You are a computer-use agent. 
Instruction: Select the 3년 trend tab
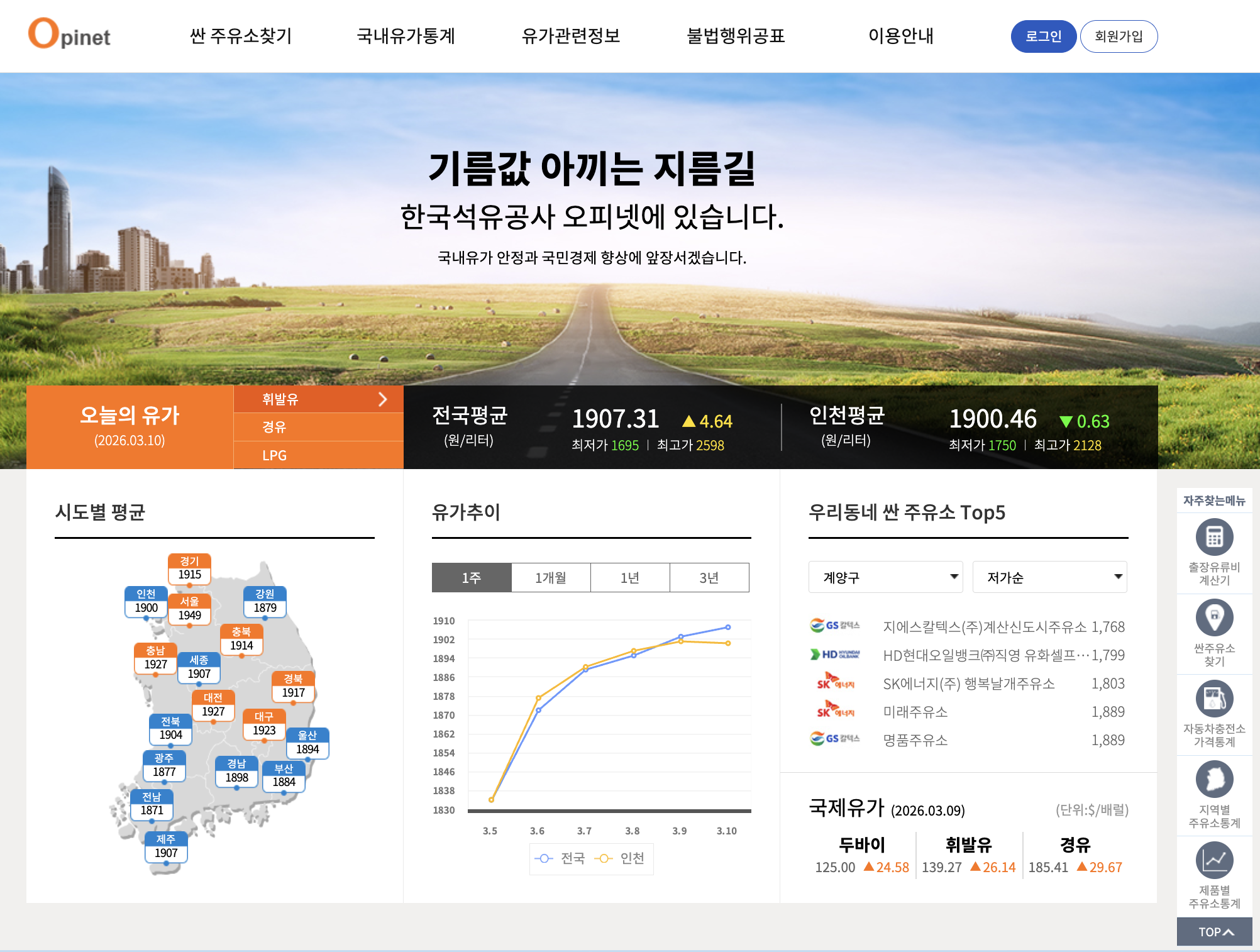point(709,577)
